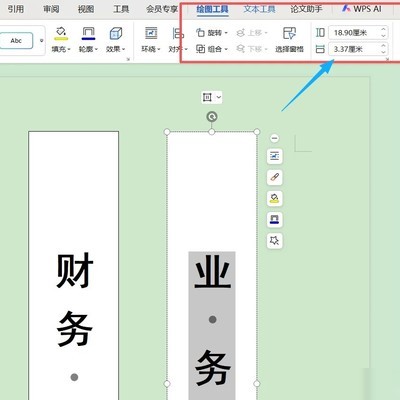Click the 效果 (Effects) cube icon
The width and height of the screenshot is (400, 400).
(116, 33)
